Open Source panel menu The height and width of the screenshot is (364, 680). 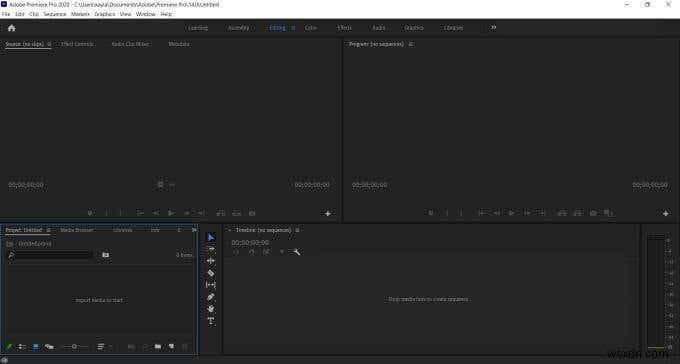click(x=49, y=44)
